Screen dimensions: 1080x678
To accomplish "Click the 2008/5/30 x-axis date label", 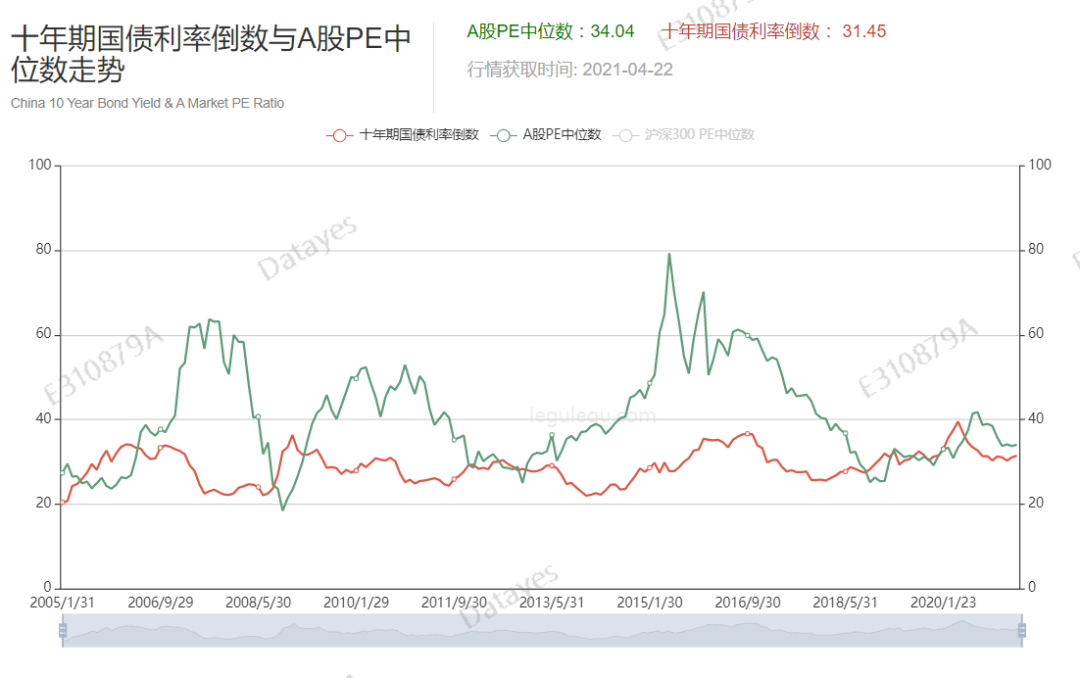I will point(259,603).
